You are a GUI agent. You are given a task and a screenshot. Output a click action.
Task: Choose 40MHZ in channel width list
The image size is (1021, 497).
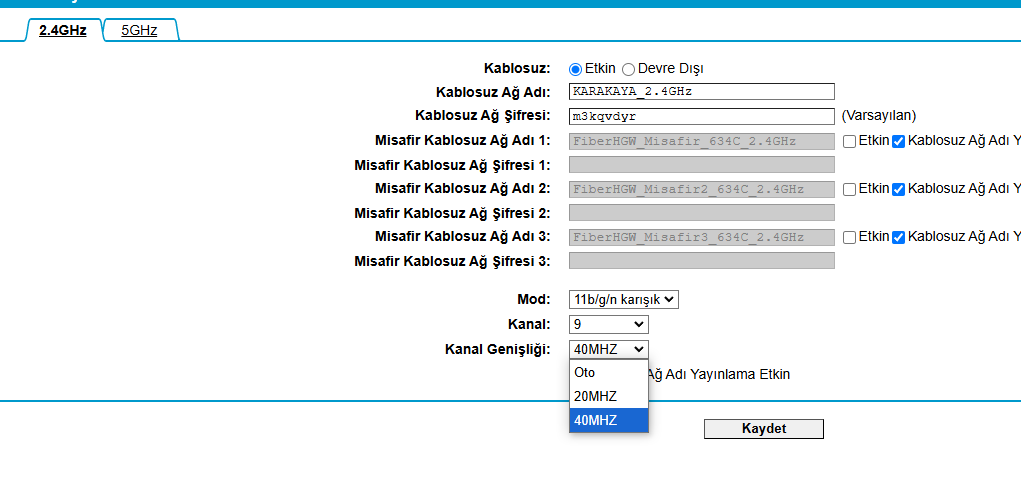pyautogui.click(x=609, y=420)
